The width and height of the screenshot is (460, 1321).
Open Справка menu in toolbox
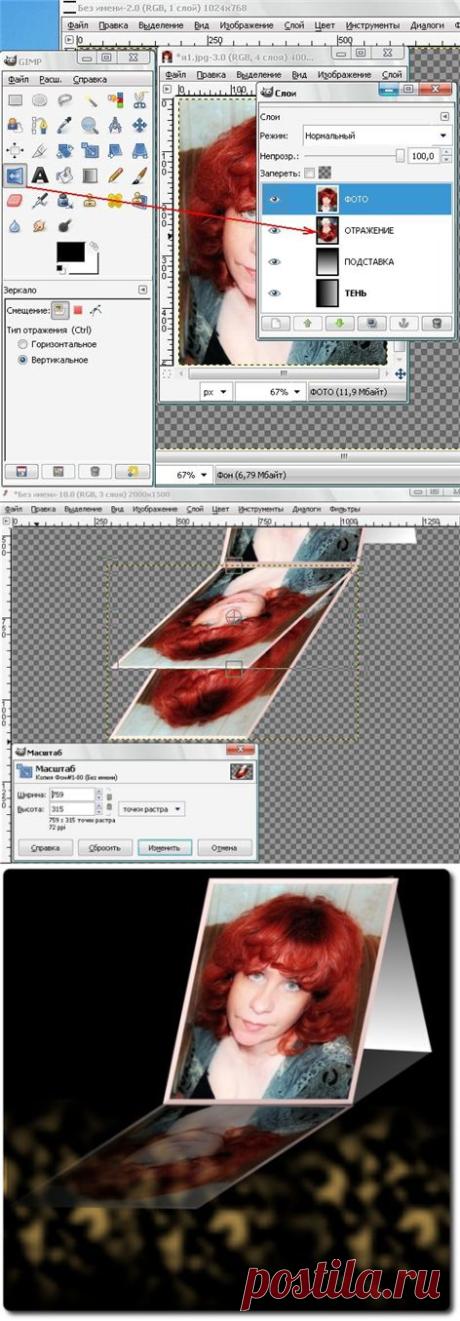tap(90, 79)
